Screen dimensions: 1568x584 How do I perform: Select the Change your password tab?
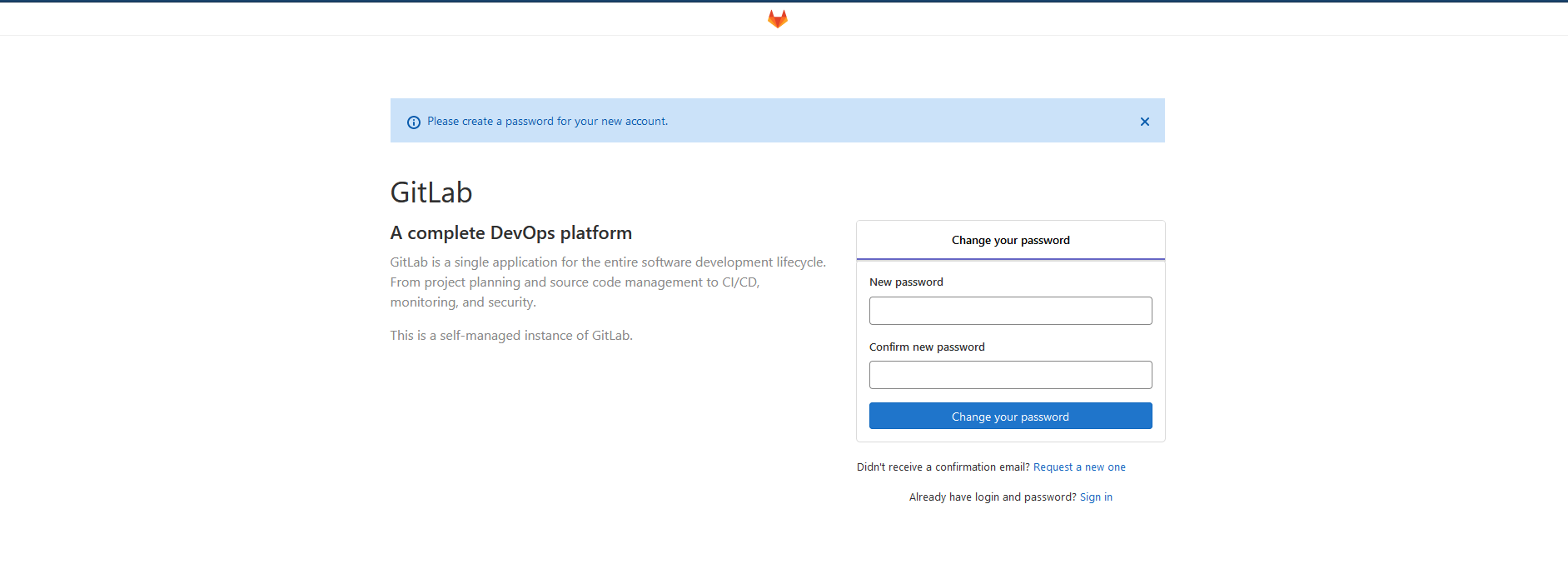tap(1010, 240)
